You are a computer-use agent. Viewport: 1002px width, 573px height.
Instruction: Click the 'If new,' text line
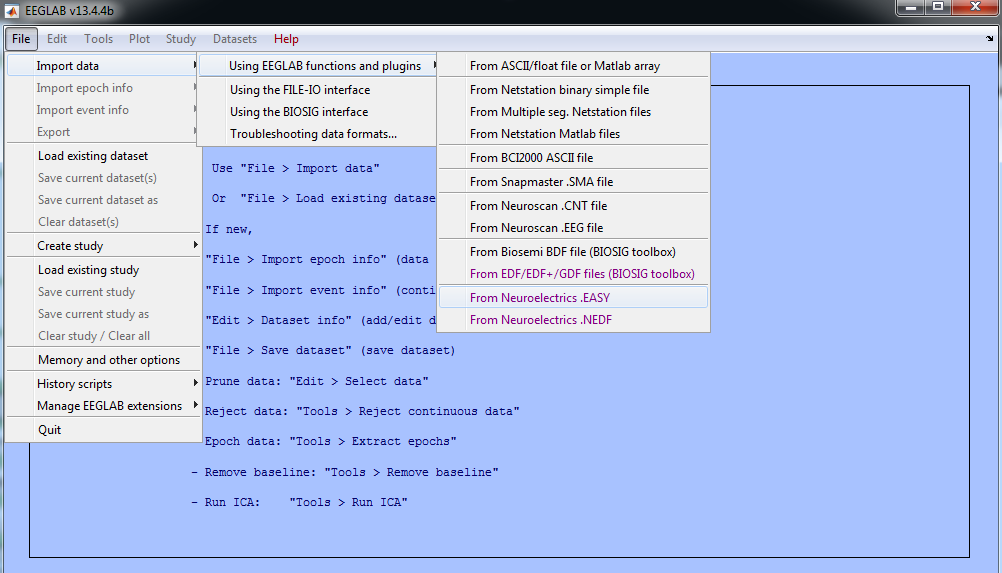[x=229, y=229]
